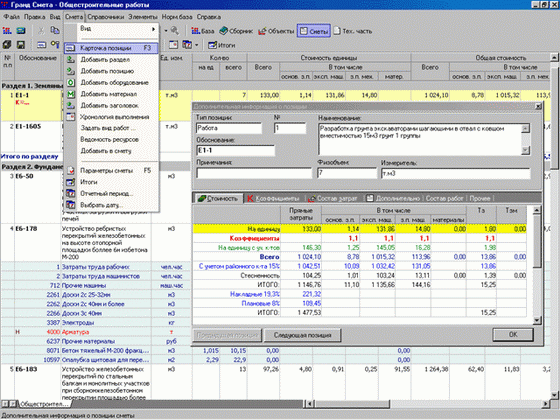Select the Сметы toolbar button

click(x=314, y=31)
